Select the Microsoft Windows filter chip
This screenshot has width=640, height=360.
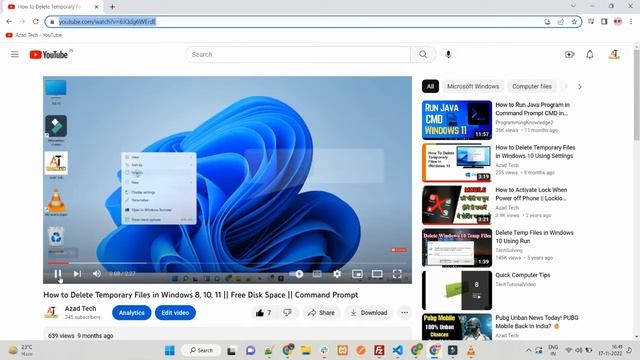click(473, 87)
